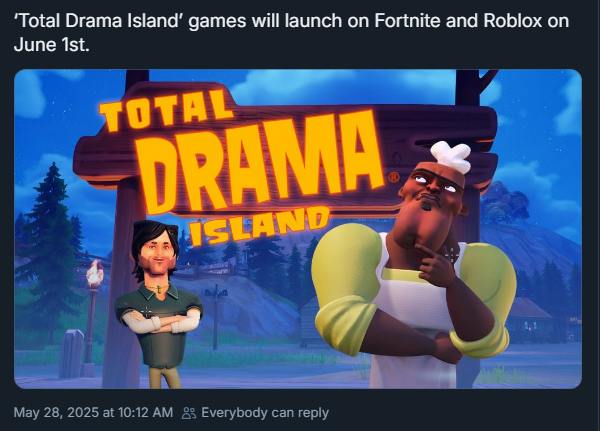Viewport: 600px width, 431px height.
Task: Click the June 1st. text in the post
Action: coord(52,45)
